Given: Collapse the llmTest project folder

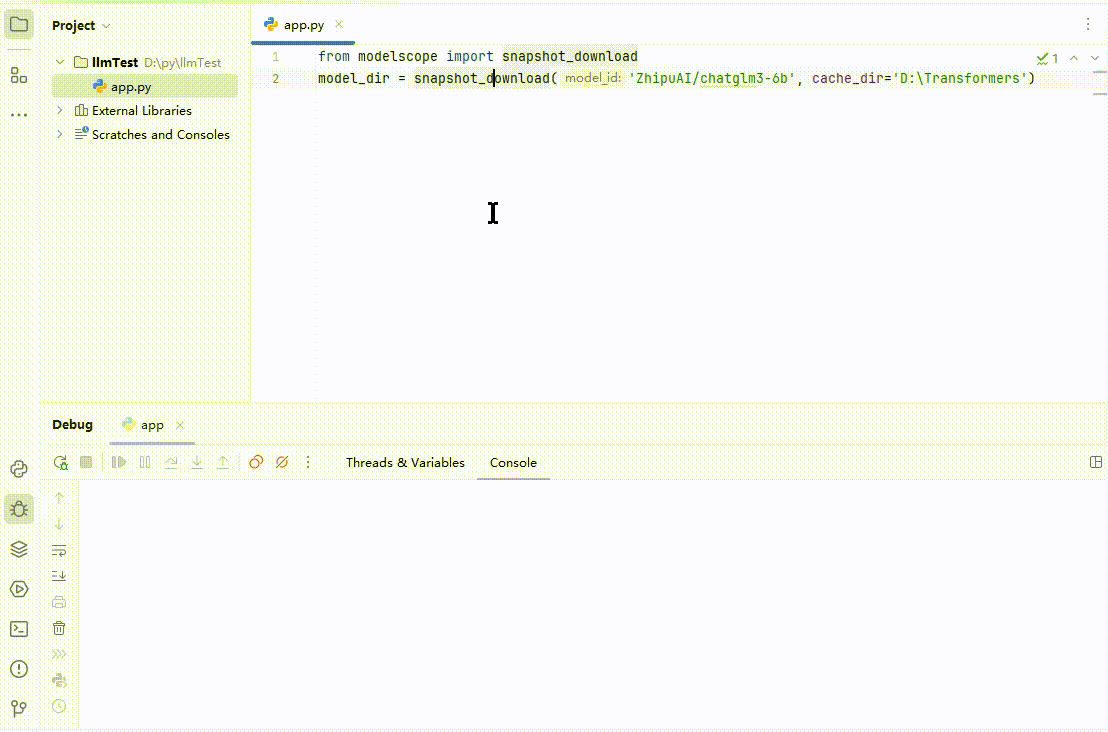Looking at the screenshot, I should point(60,62).
